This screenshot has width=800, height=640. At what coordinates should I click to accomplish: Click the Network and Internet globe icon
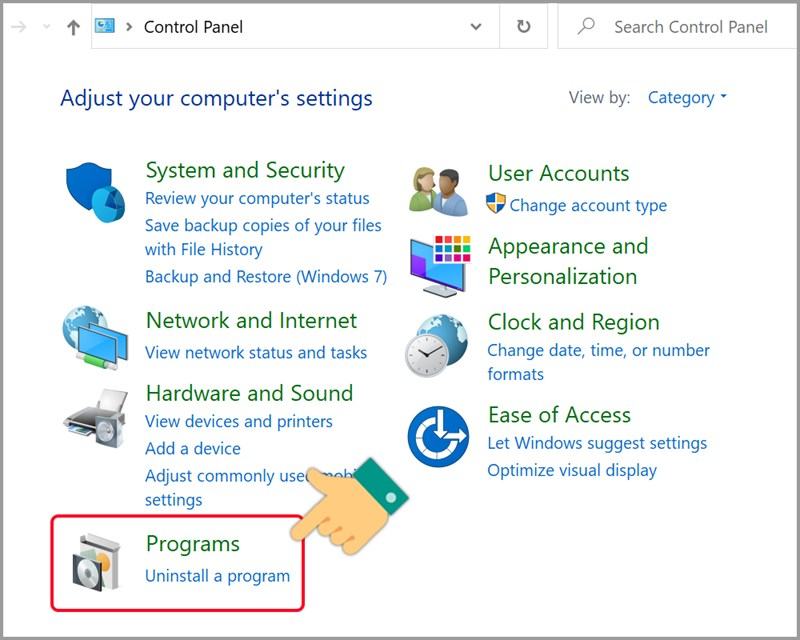coord(95,339)
